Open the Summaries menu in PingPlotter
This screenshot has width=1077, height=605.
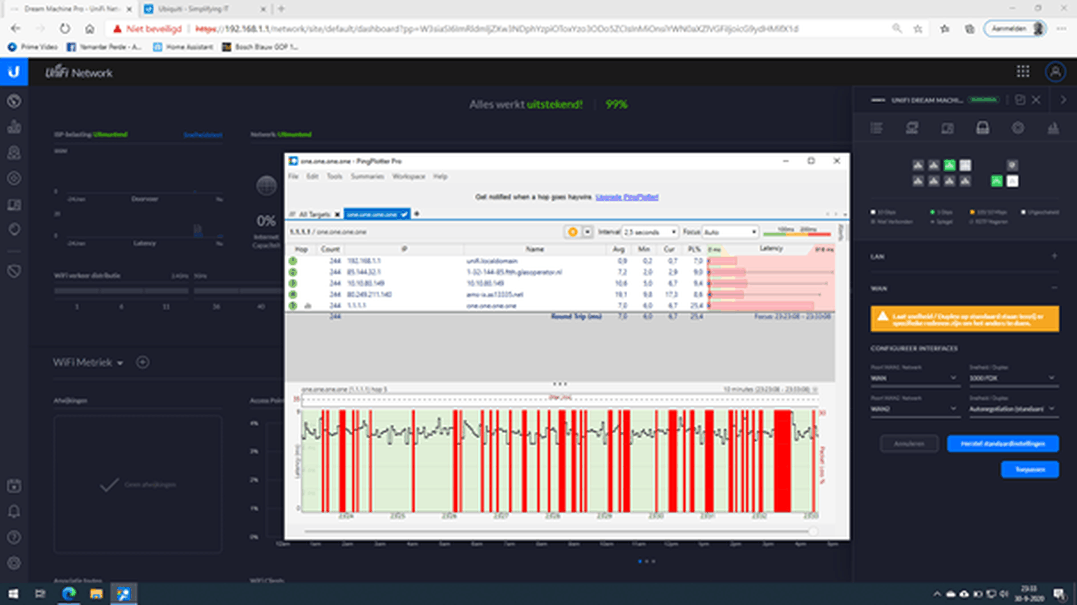367,176
